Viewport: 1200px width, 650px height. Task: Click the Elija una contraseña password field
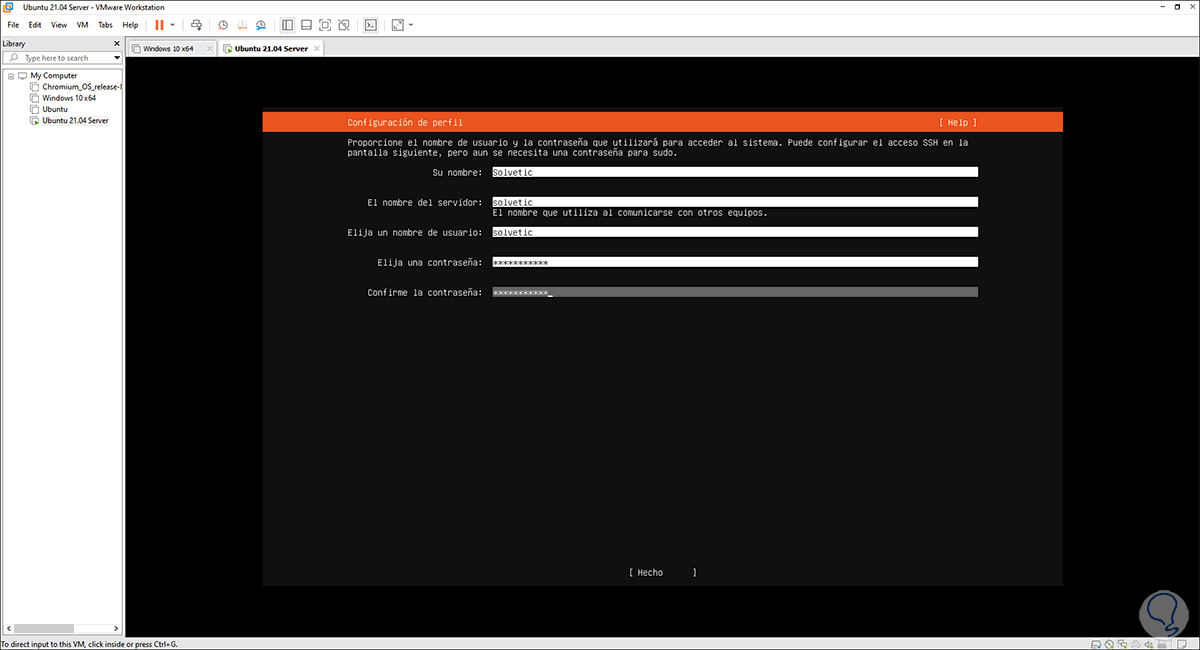pyautogui.click(x=735, y=262)
